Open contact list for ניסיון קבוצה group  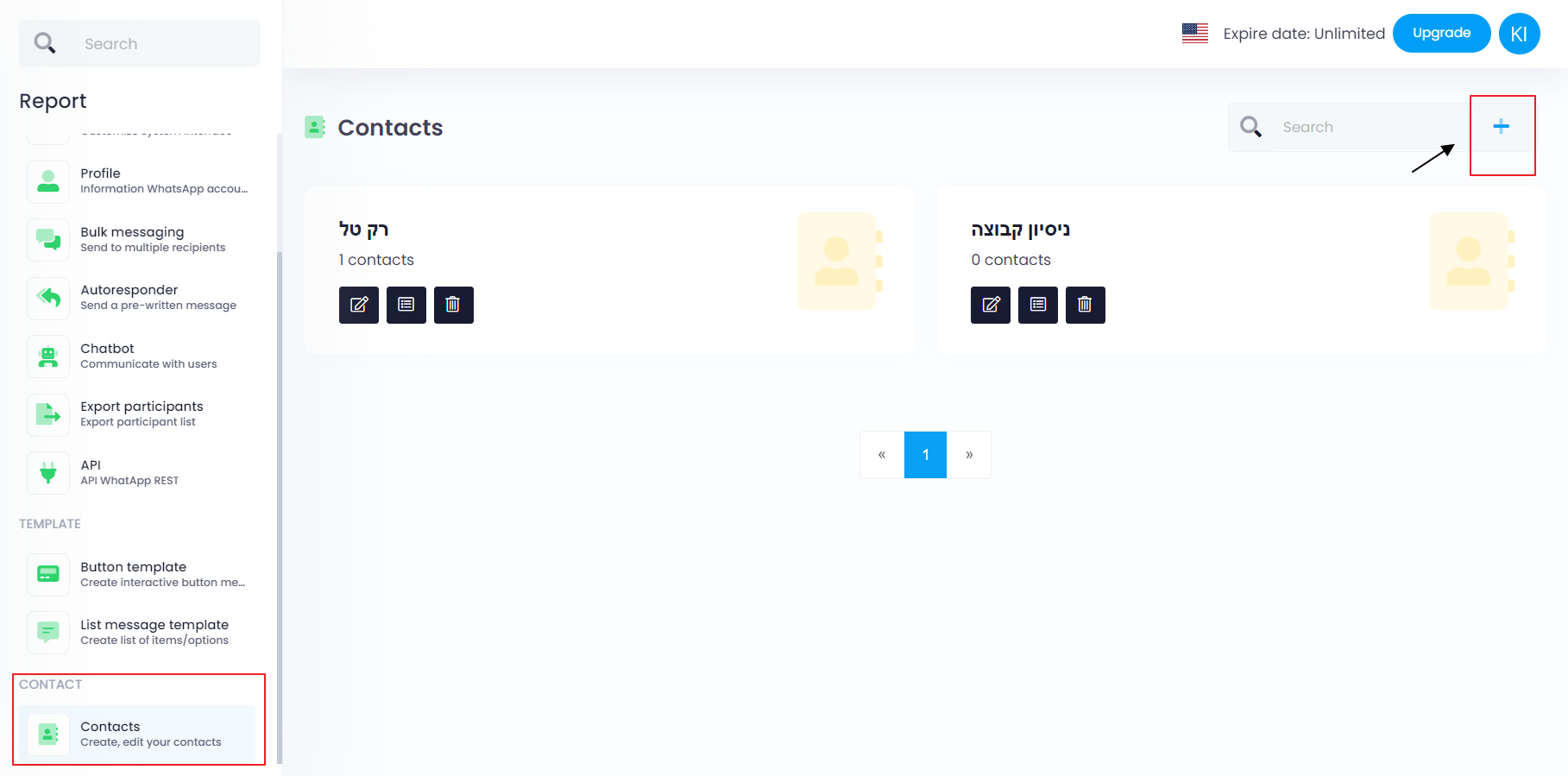click(x=1038, y=305)
